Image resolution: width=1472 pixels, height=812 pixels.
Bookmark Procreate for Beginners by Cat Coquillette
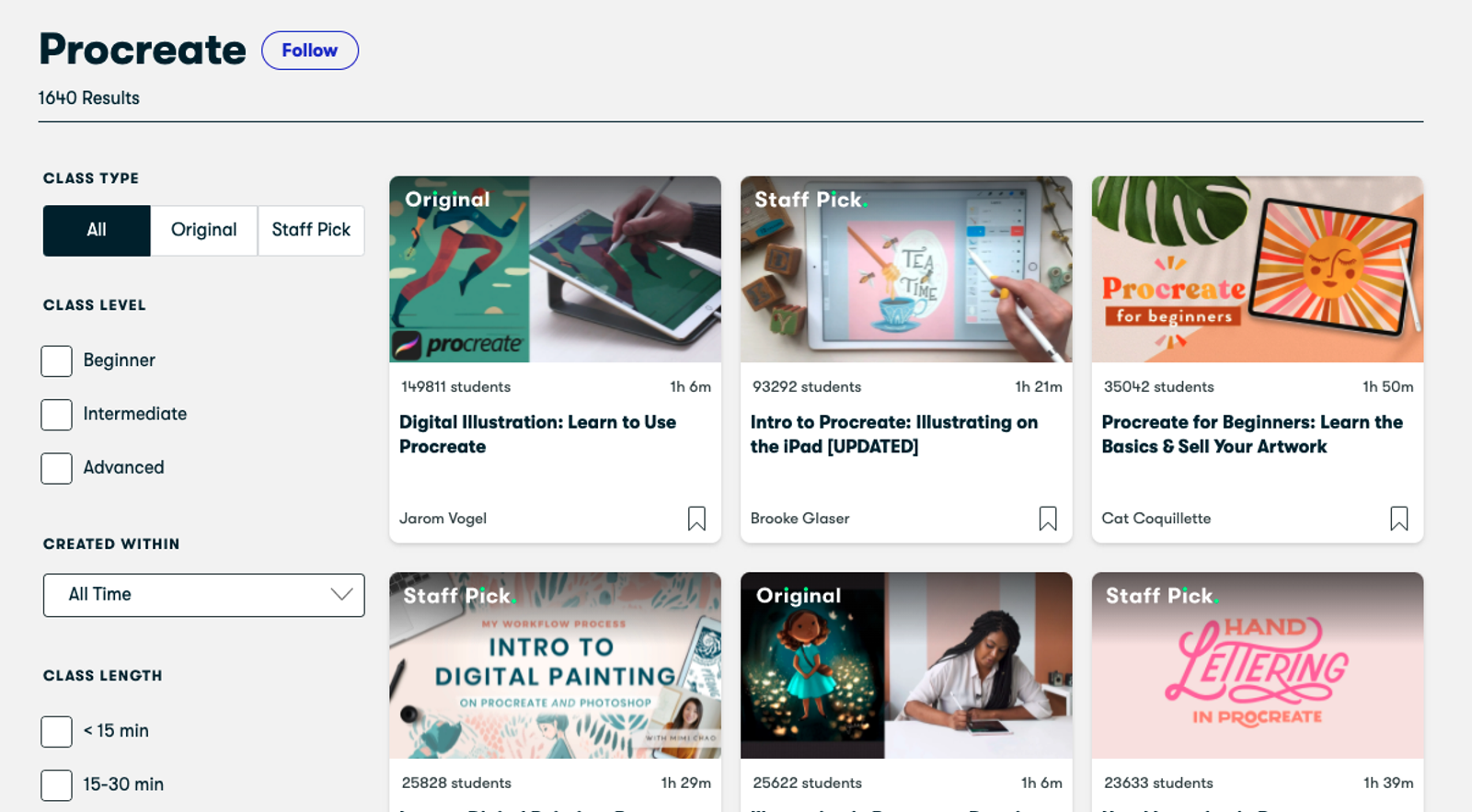pyautogui.click(x=1398, y=519)
